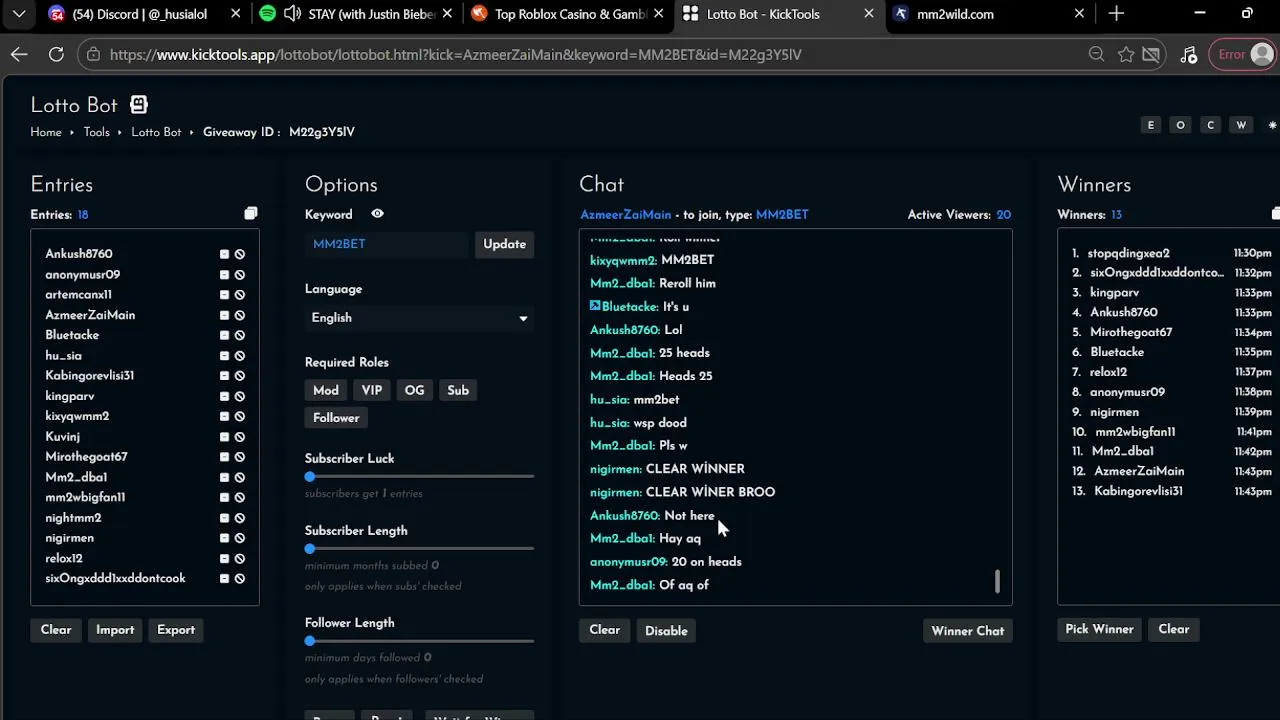Block nigirmen using the ban icon
1280x720 pixels.
[x=240, y=538]
